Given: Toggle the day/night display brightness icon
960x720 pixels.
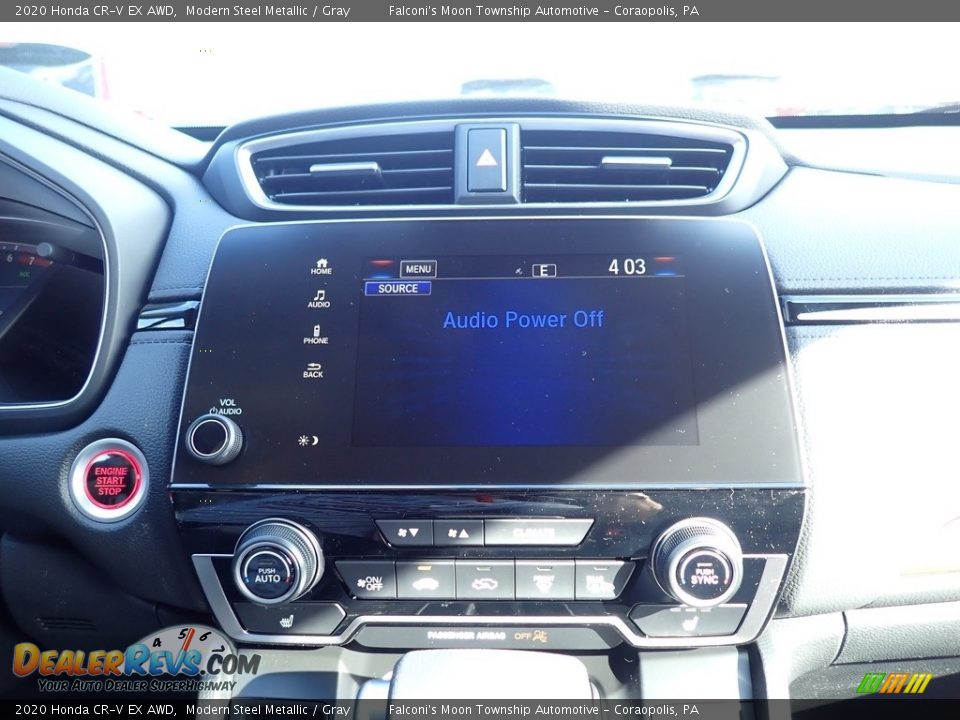Looking at the screenshot, I should tap(308, 440).
